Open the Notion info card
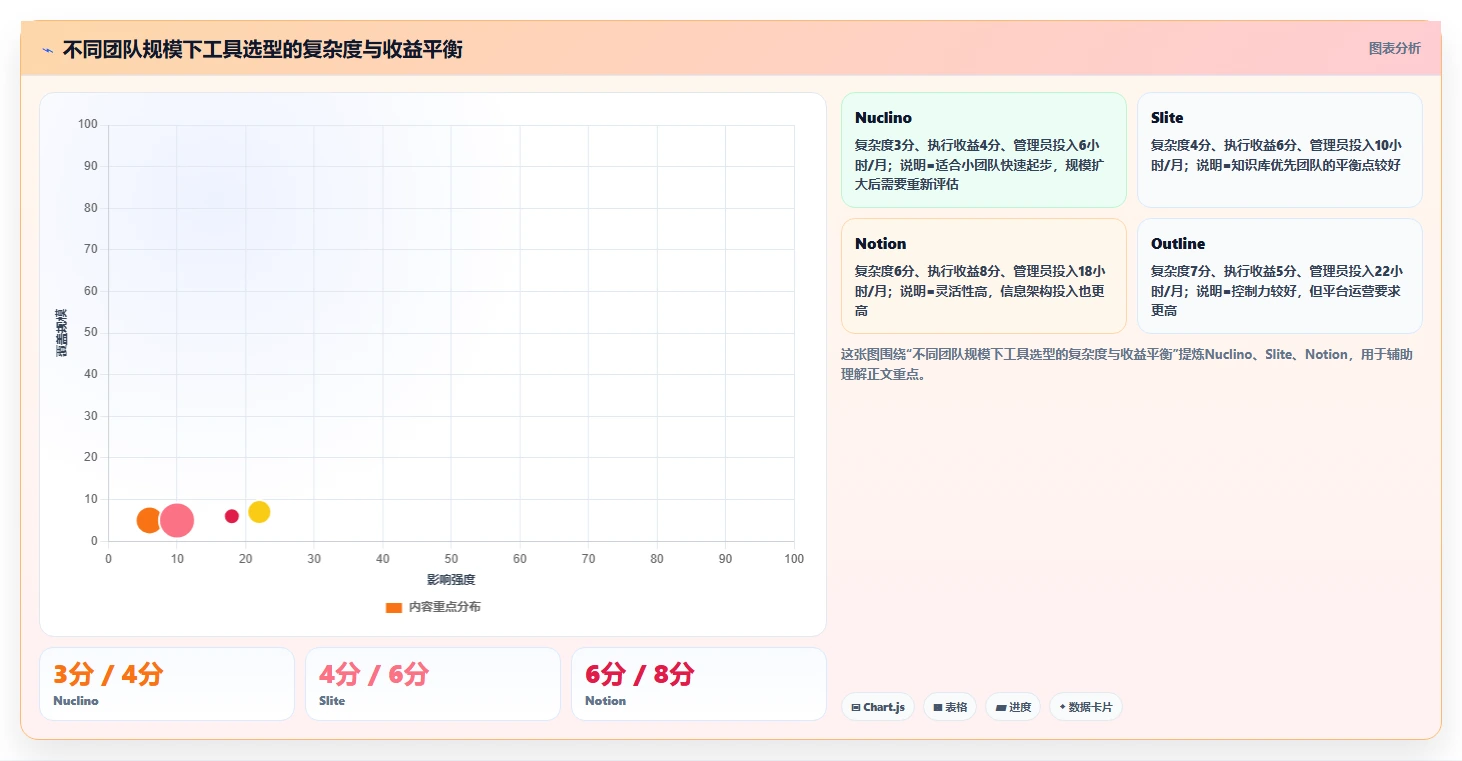1462x761 pixels. [x=984, y=276]
